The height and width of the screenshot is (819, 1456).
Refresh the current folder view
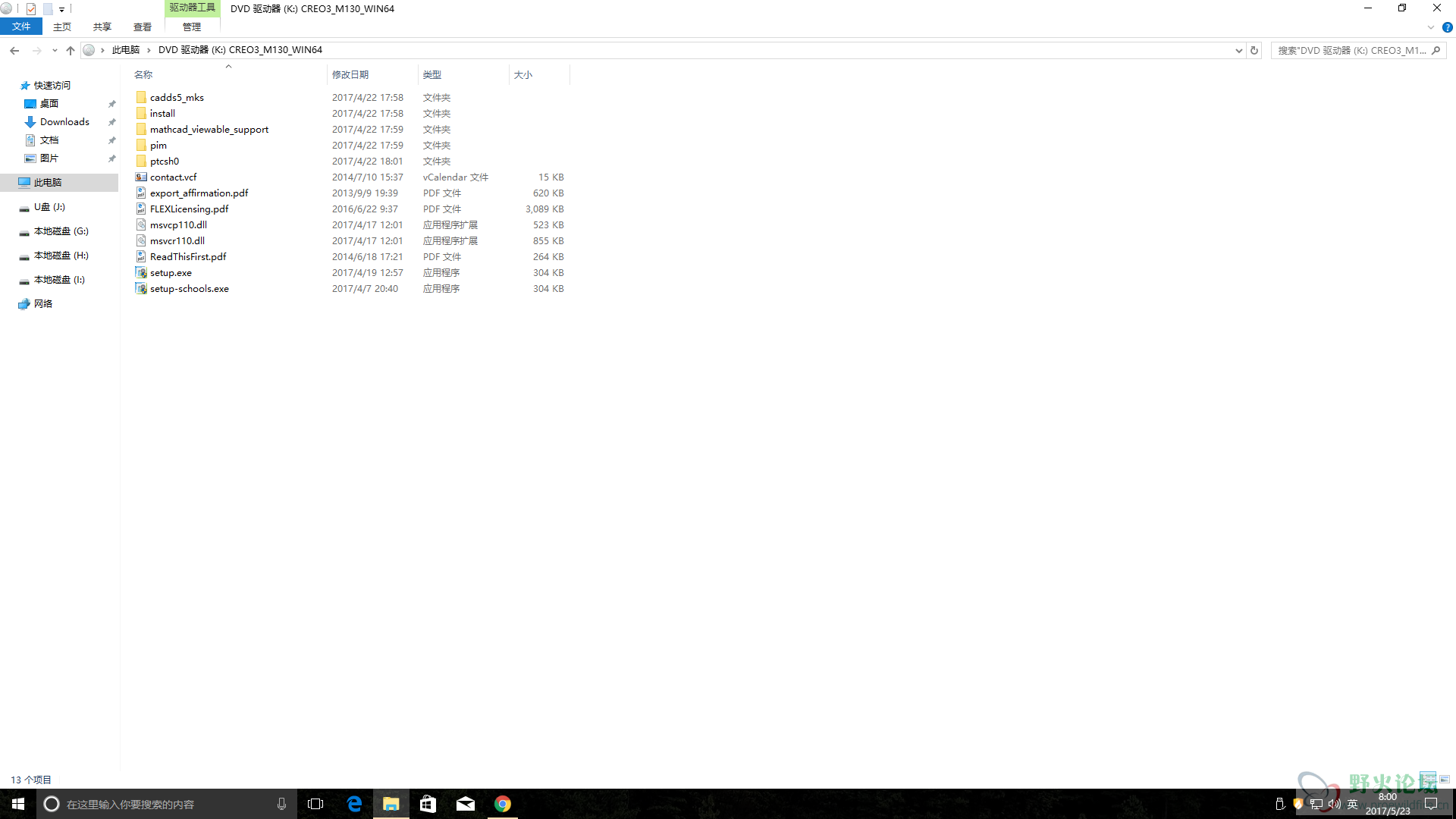tap(1254, 50)
